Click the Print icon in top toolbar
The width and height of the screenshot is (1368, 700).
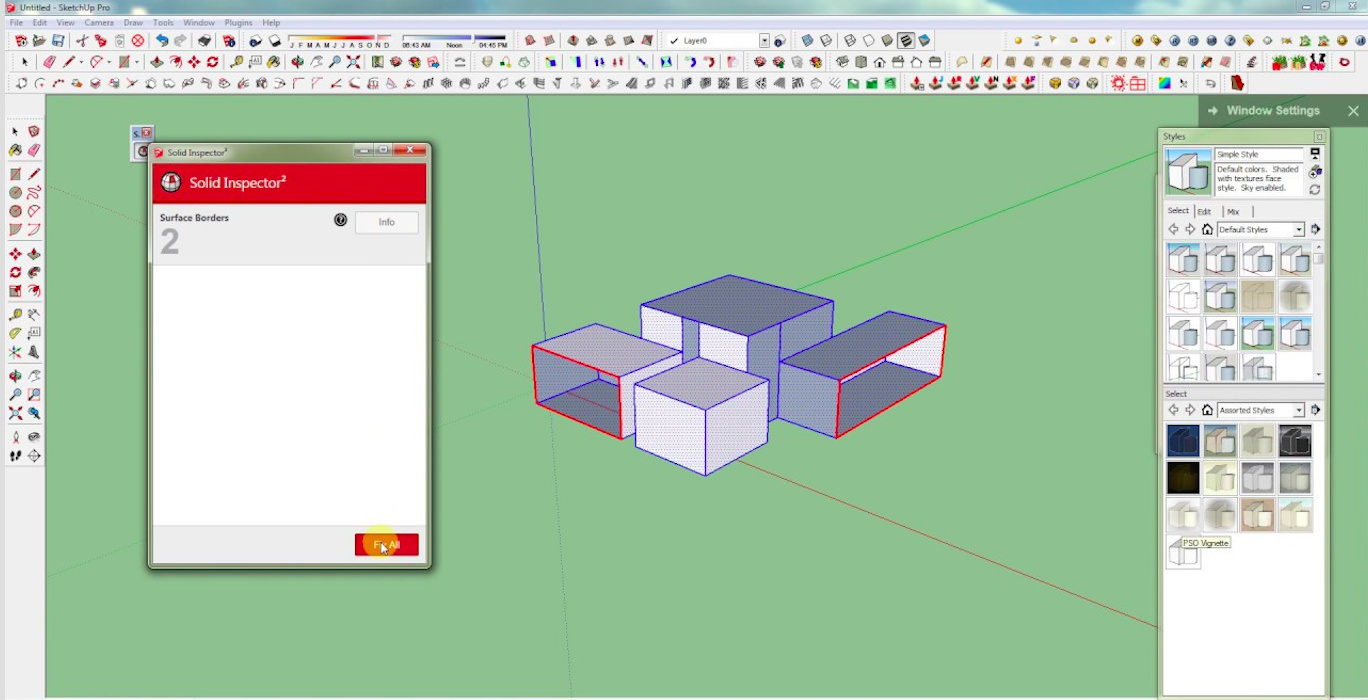click(x=203, y=41)
